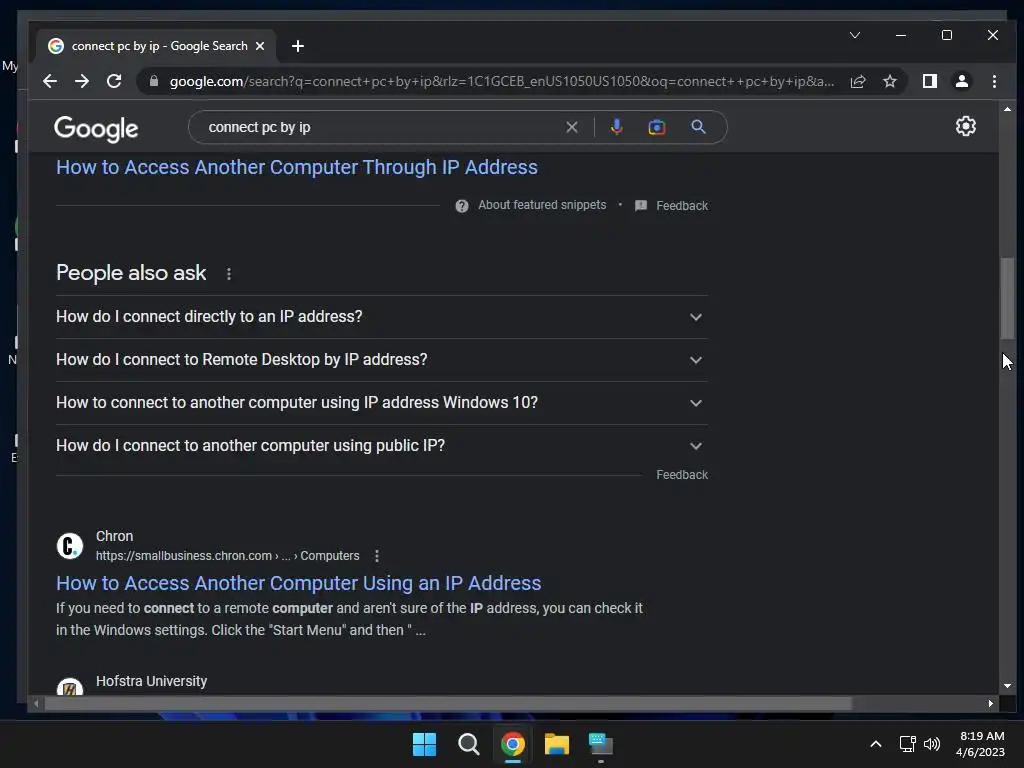Click the scroll down arrow
The width and height of the screenshot is (1024, 768).
click(x=1007, y=686)
